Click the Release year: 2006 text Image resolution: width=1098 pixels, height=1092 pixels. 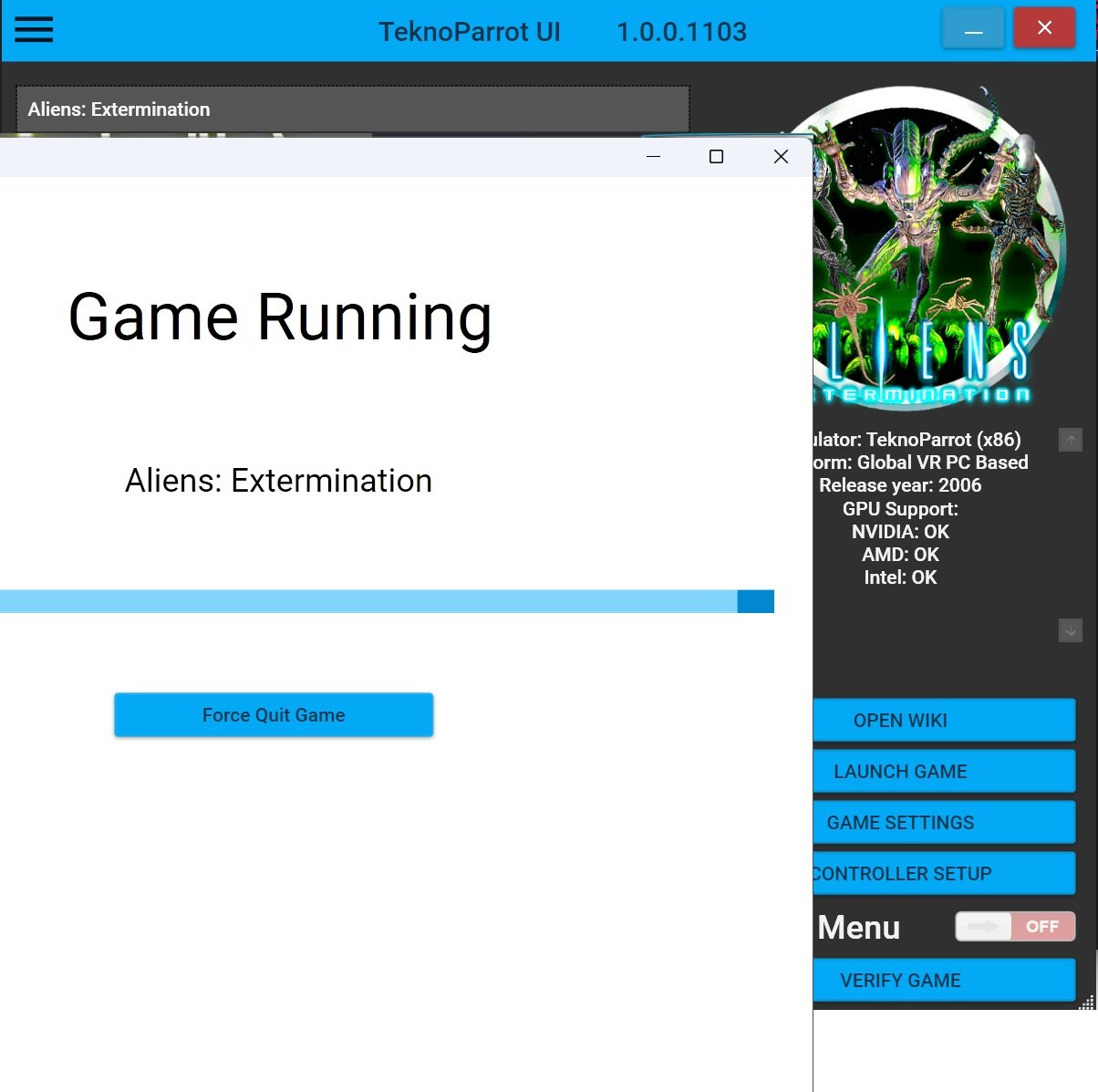(900, 485)
